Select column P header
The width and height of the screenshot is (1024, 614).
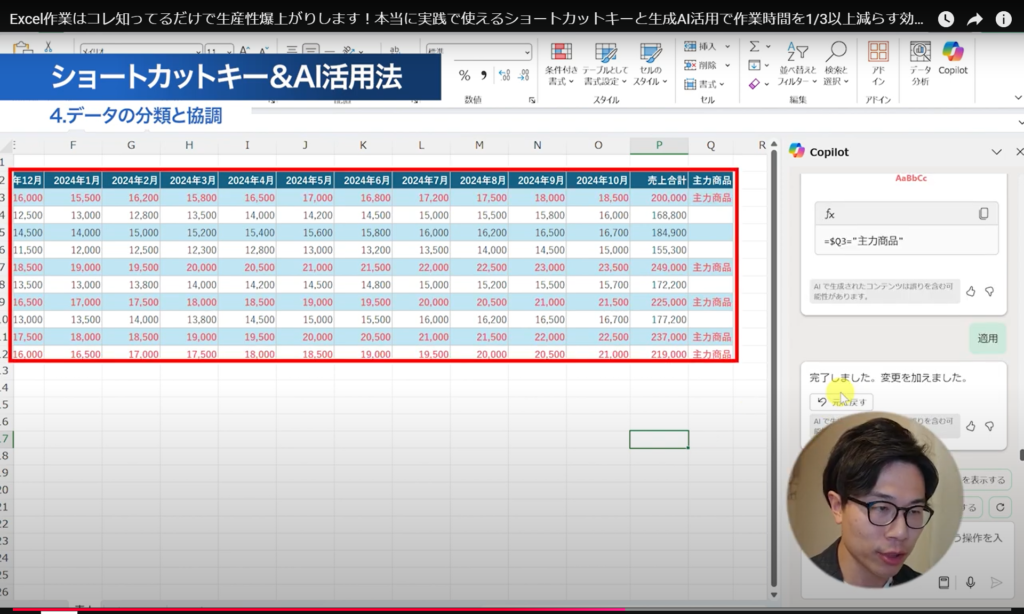tap(659, 146)
